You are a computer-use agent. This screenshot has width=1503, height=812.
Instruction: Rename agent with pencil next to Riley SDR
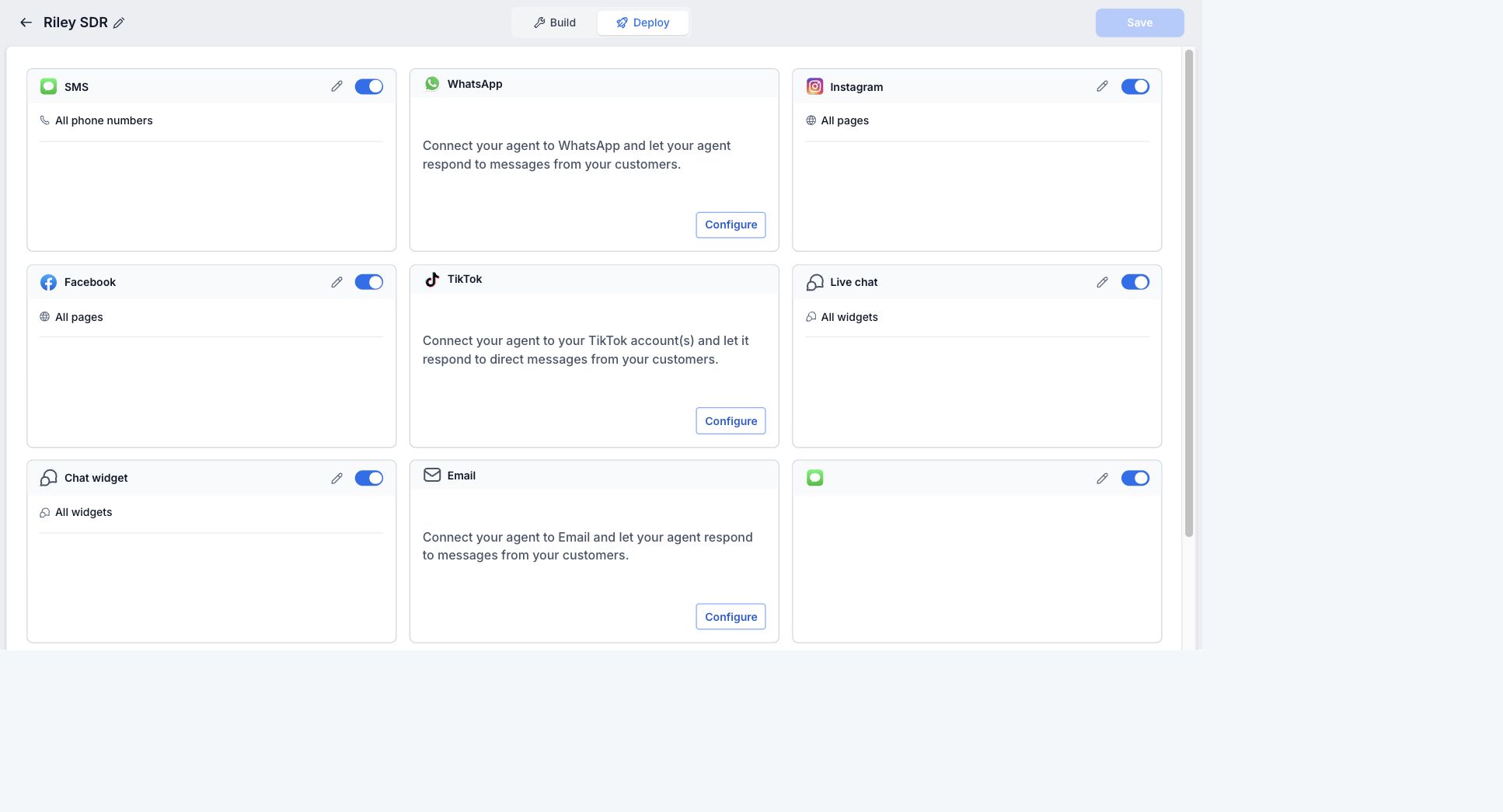(x=119, y=23)
